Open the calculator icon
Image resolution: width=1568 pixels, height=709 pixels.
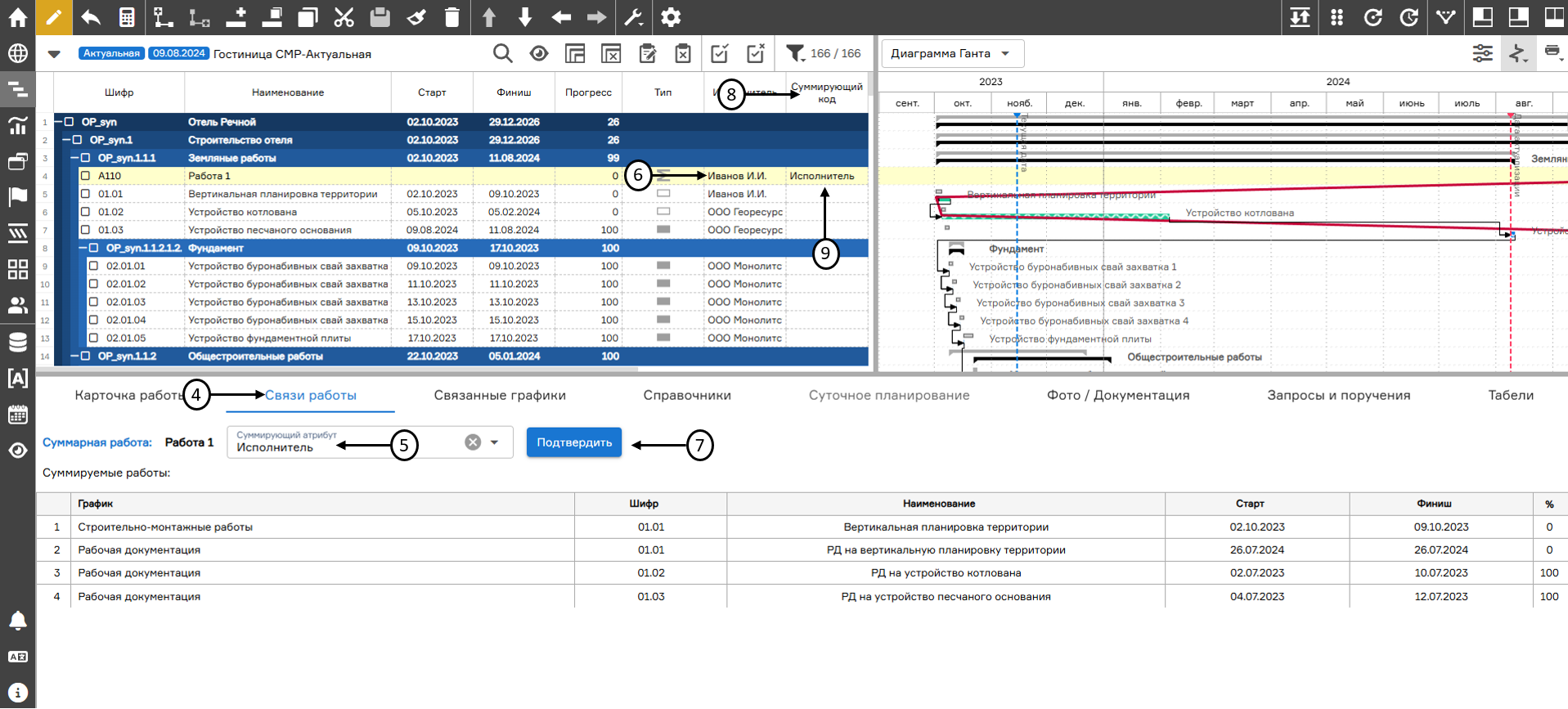click(127, 17)
